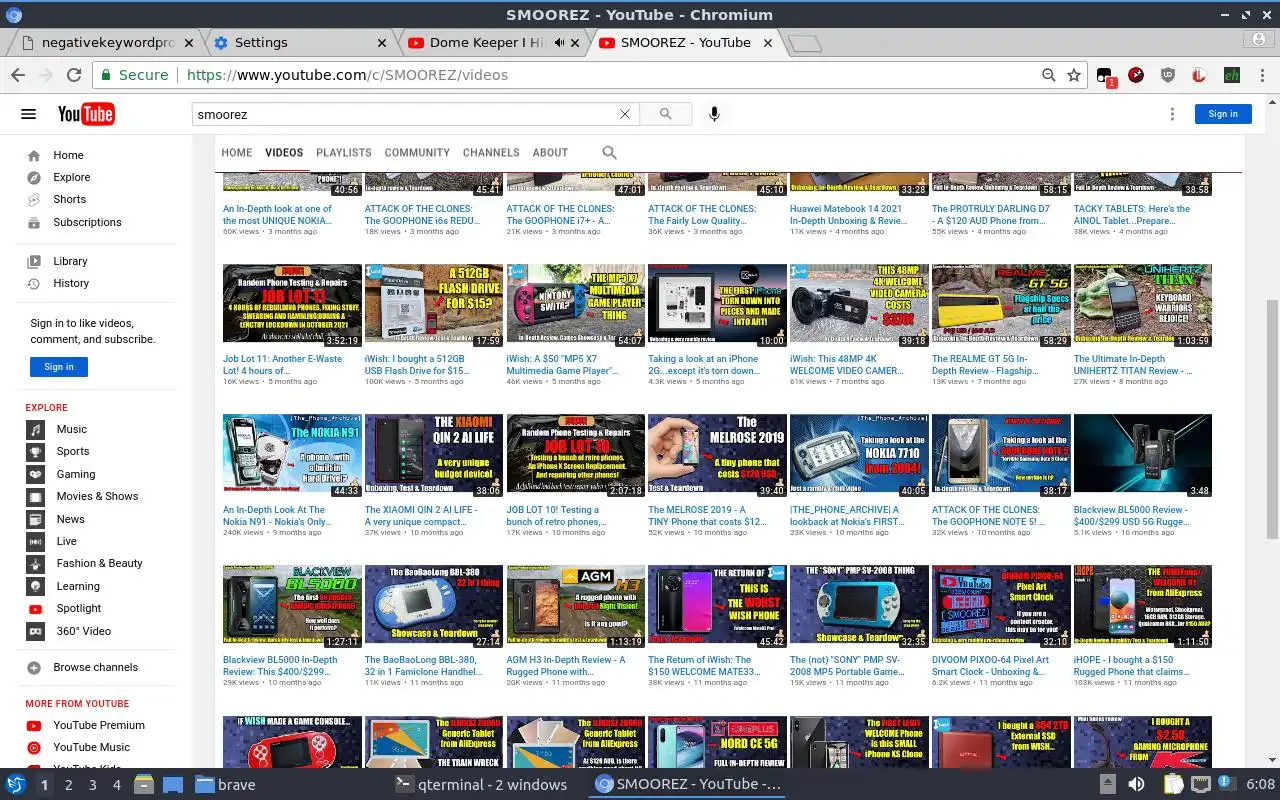Open the YouTube hamburger guide menu

tap(28, 114)
